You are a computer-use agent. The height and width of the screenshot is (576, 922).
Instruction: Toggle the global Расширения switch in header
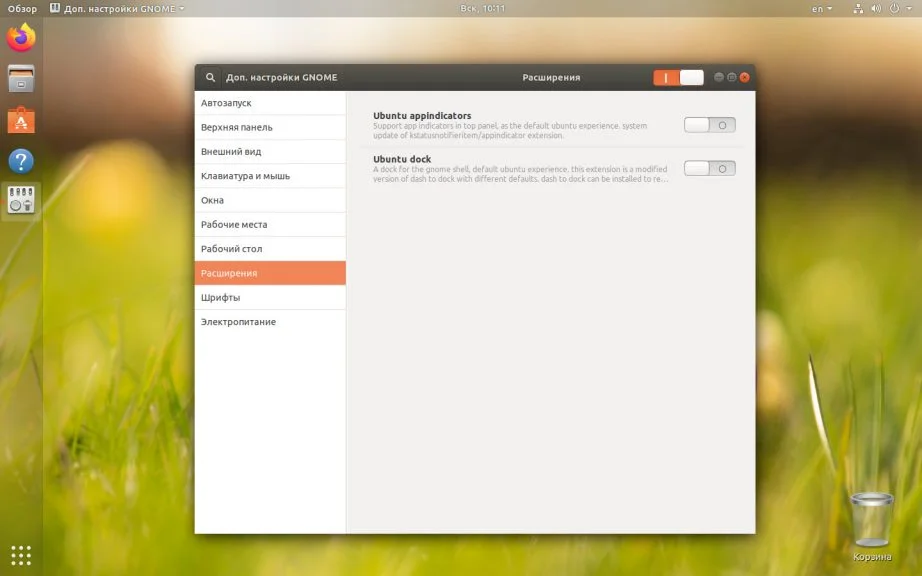point(678,77)
